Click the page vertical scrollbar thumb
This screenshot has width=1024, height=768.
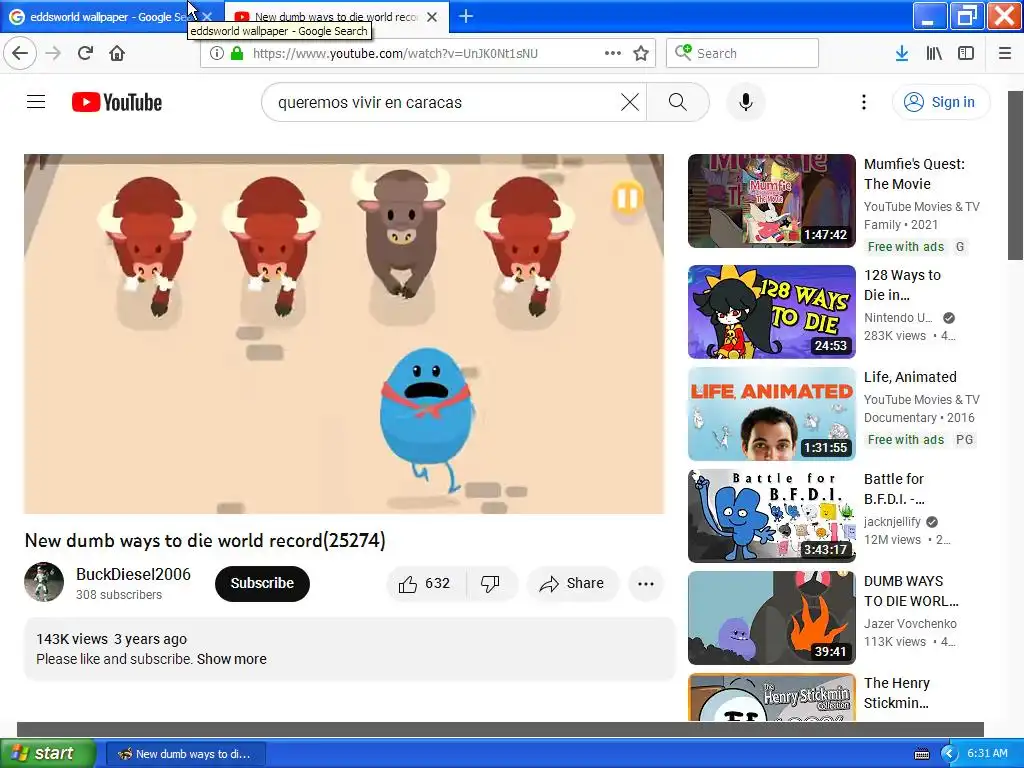tap(1015, 175)
